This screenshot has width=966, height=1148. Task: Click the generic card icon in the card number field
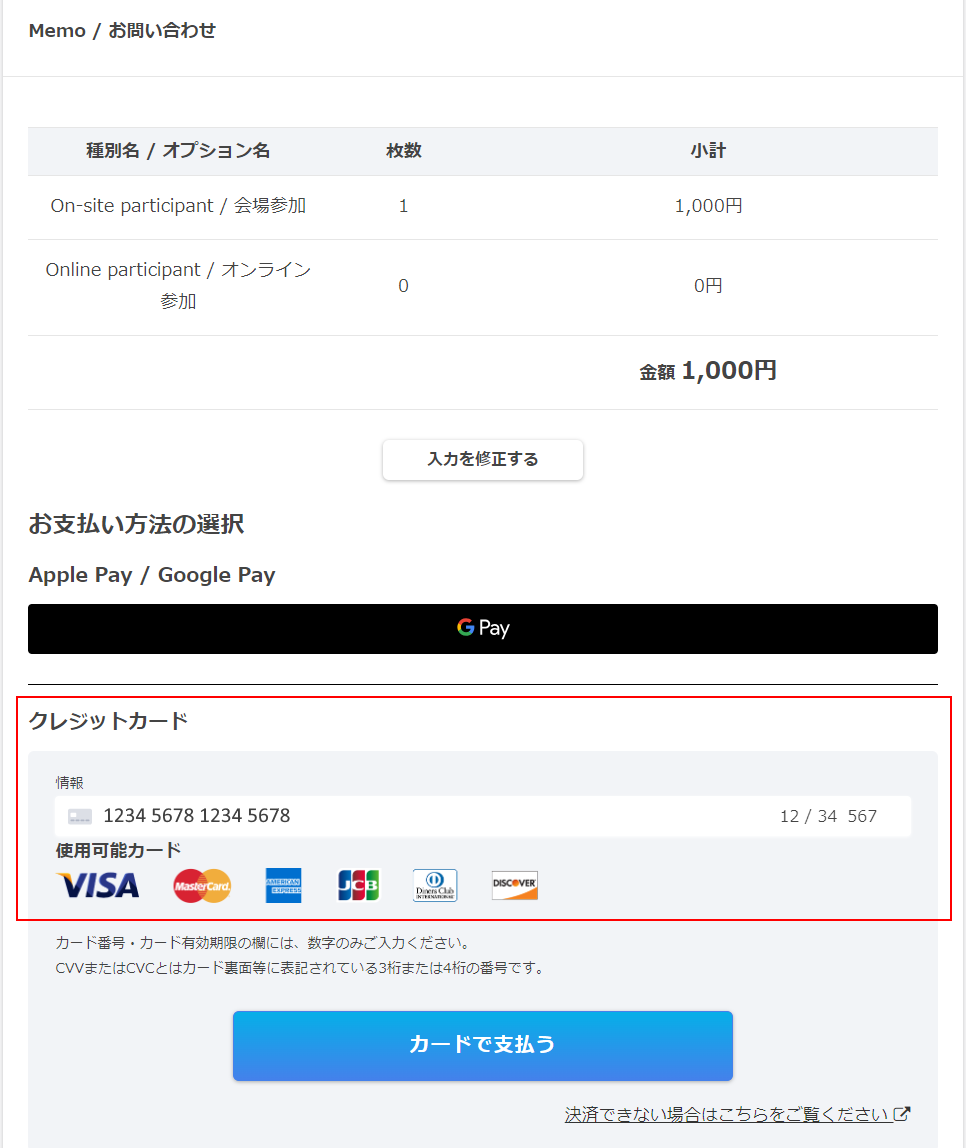(x=80, y=816)
